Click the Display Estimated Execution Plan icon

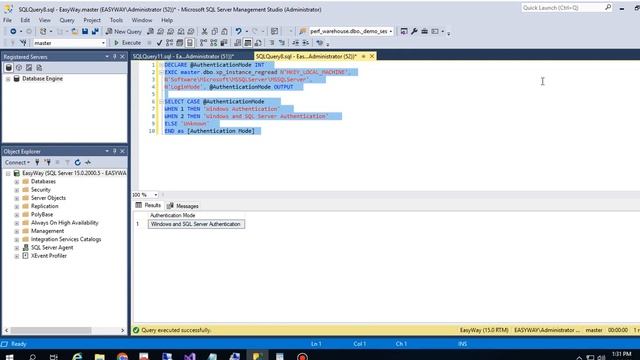169,43
